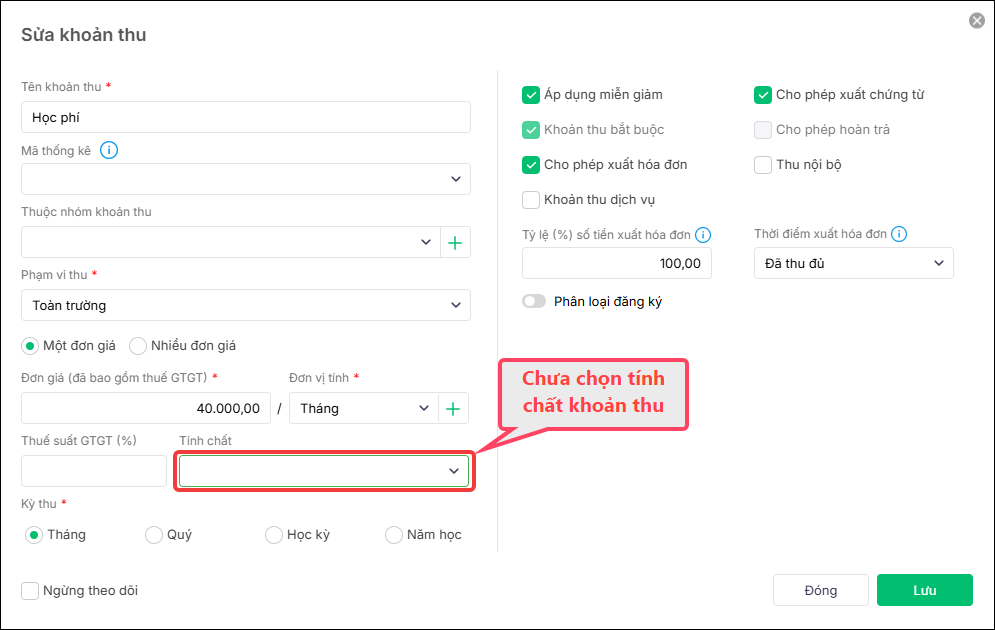
Task: Open the empty Tính chất dropdown
Action: pyautogui.click(x=324, y=471)
